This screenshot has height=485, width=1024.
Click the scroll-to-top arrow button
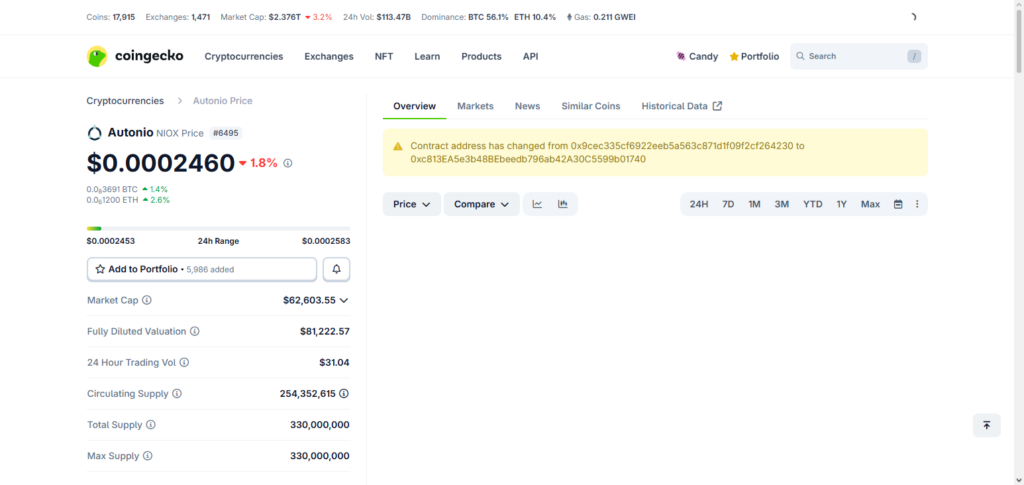click(986, 425)
